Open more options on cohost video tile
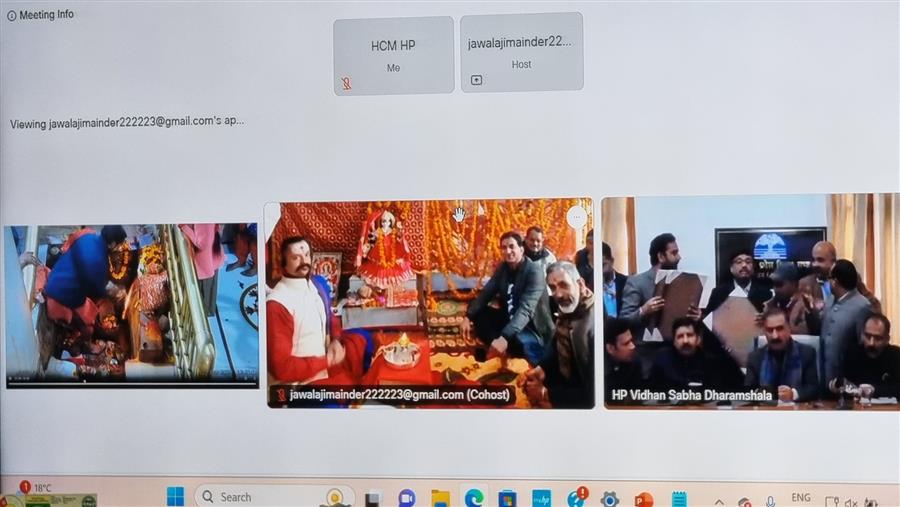 pyautogui.click(x=577, y=217)
